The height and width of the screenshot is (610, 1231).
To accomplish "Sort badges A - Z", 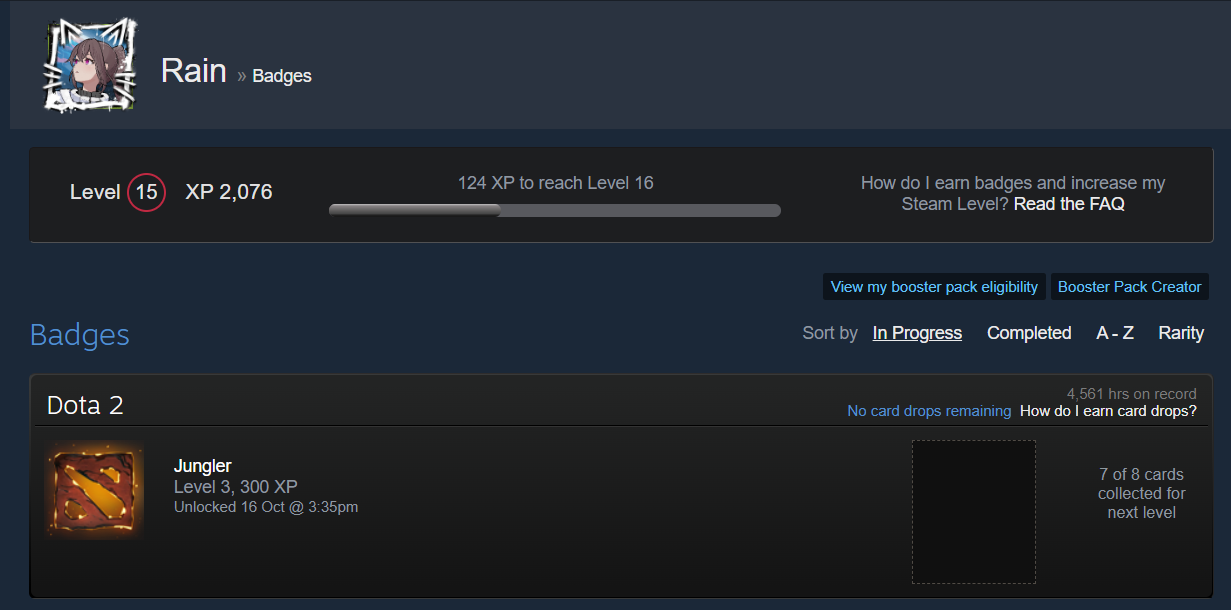I will point(1115,333).
